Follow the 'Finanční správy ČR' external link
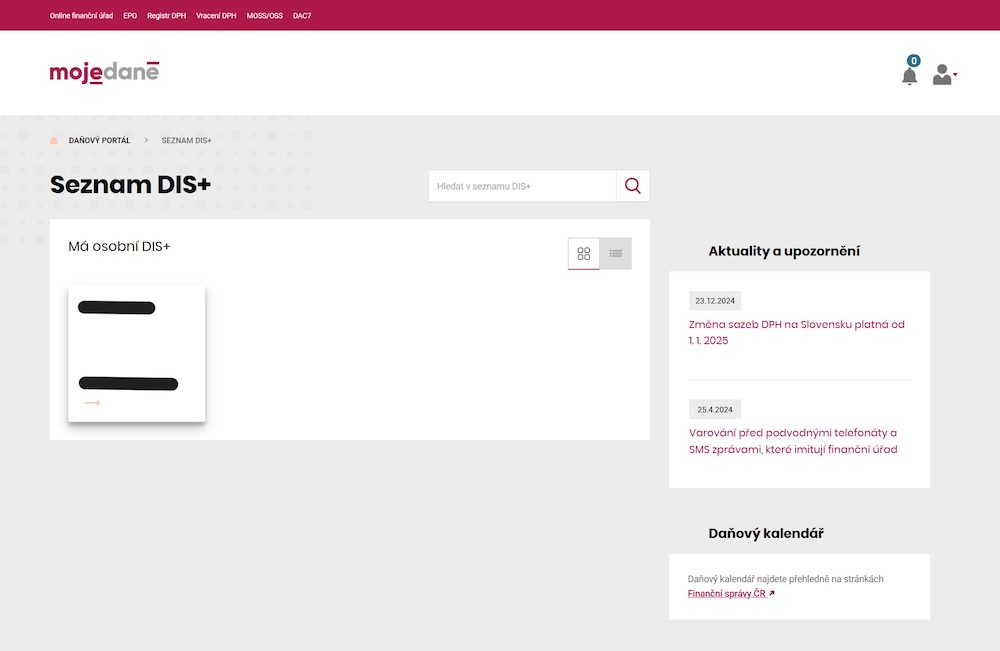 (730, 593)
